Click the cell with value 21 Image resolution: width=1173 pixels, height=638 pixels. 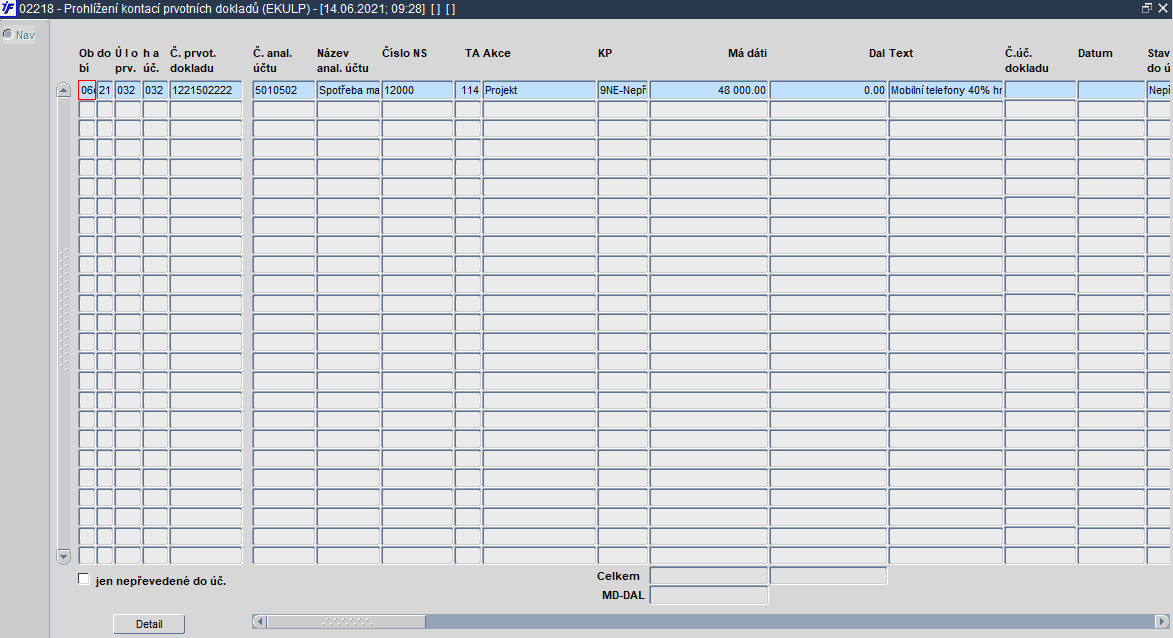tap(105, 90)
